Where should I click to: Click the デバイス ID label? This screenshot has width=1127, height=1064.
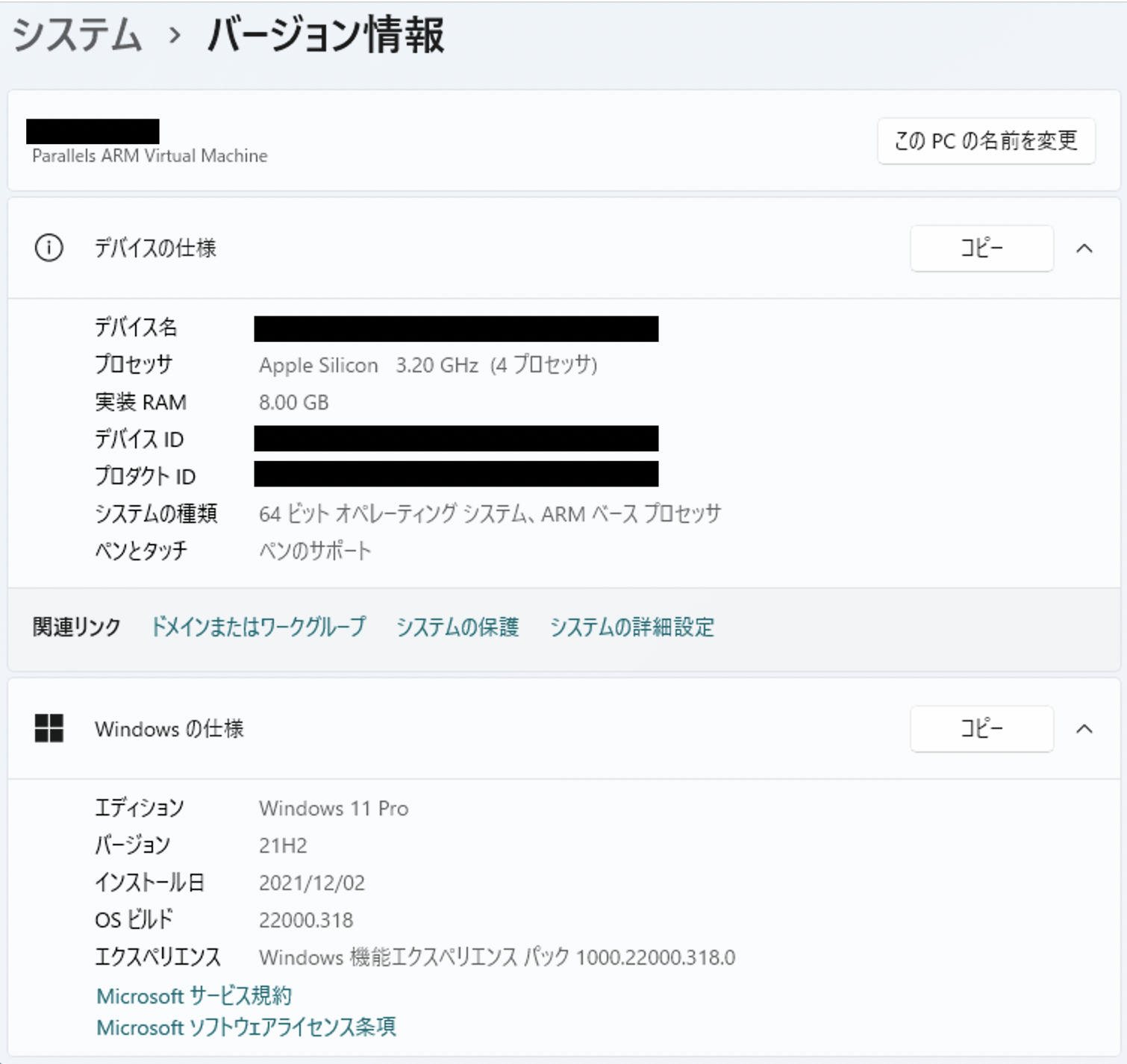pyautogui.click(x=140, y=439)
